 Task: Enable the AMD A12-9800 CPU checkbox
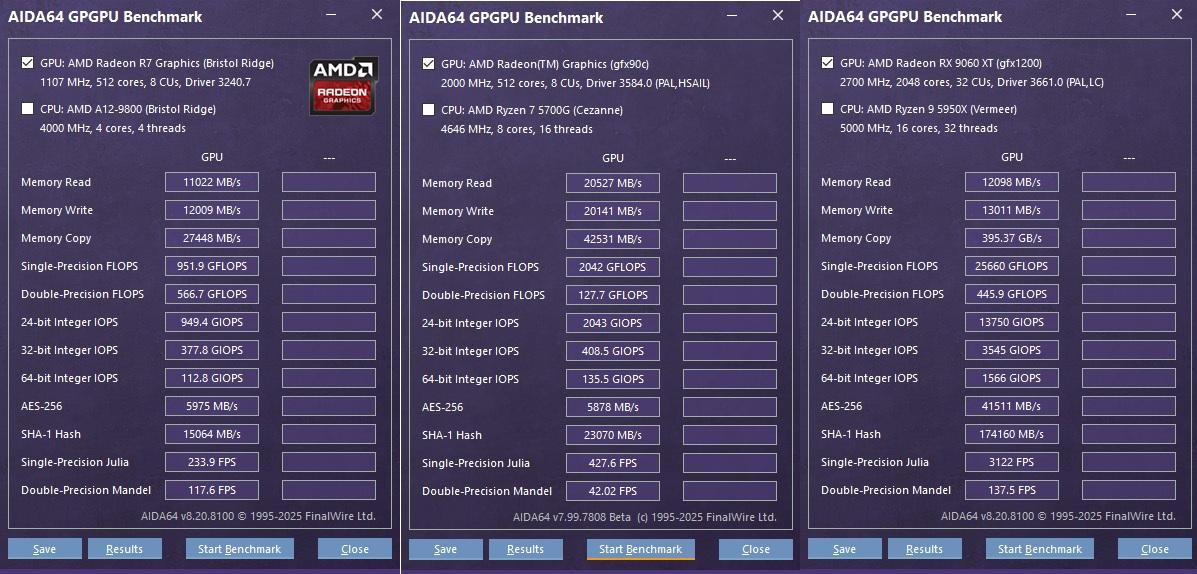coord(27,108)
